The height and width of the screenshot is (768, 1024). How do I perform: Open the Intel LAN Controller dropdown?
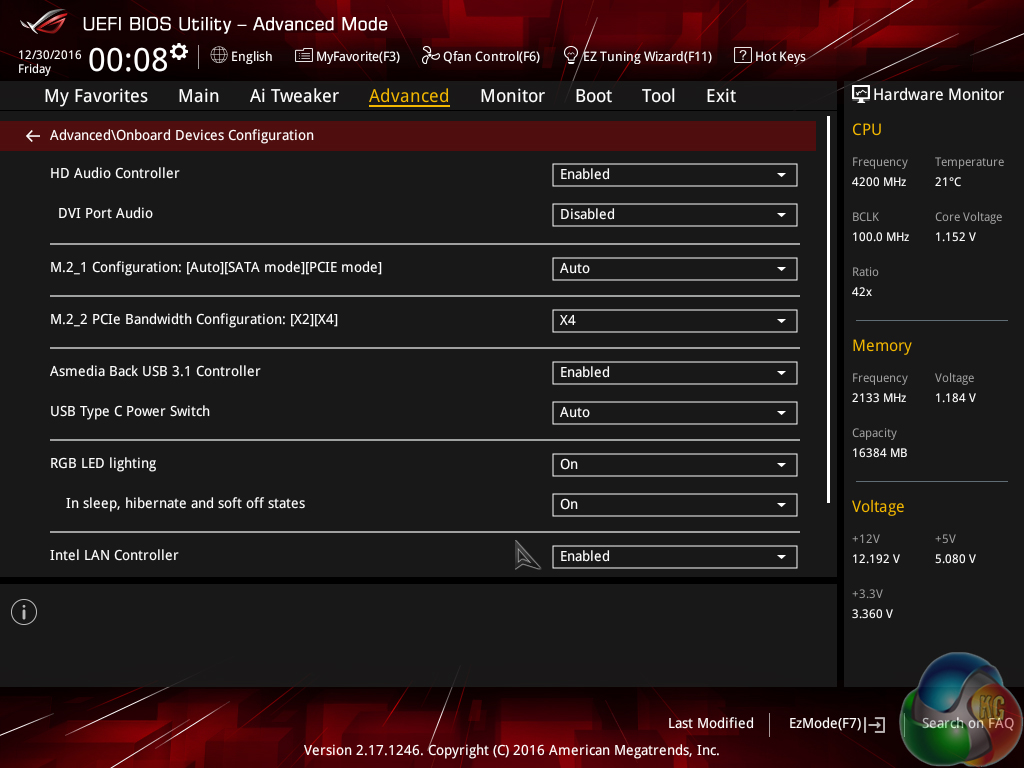coord(675,556)
